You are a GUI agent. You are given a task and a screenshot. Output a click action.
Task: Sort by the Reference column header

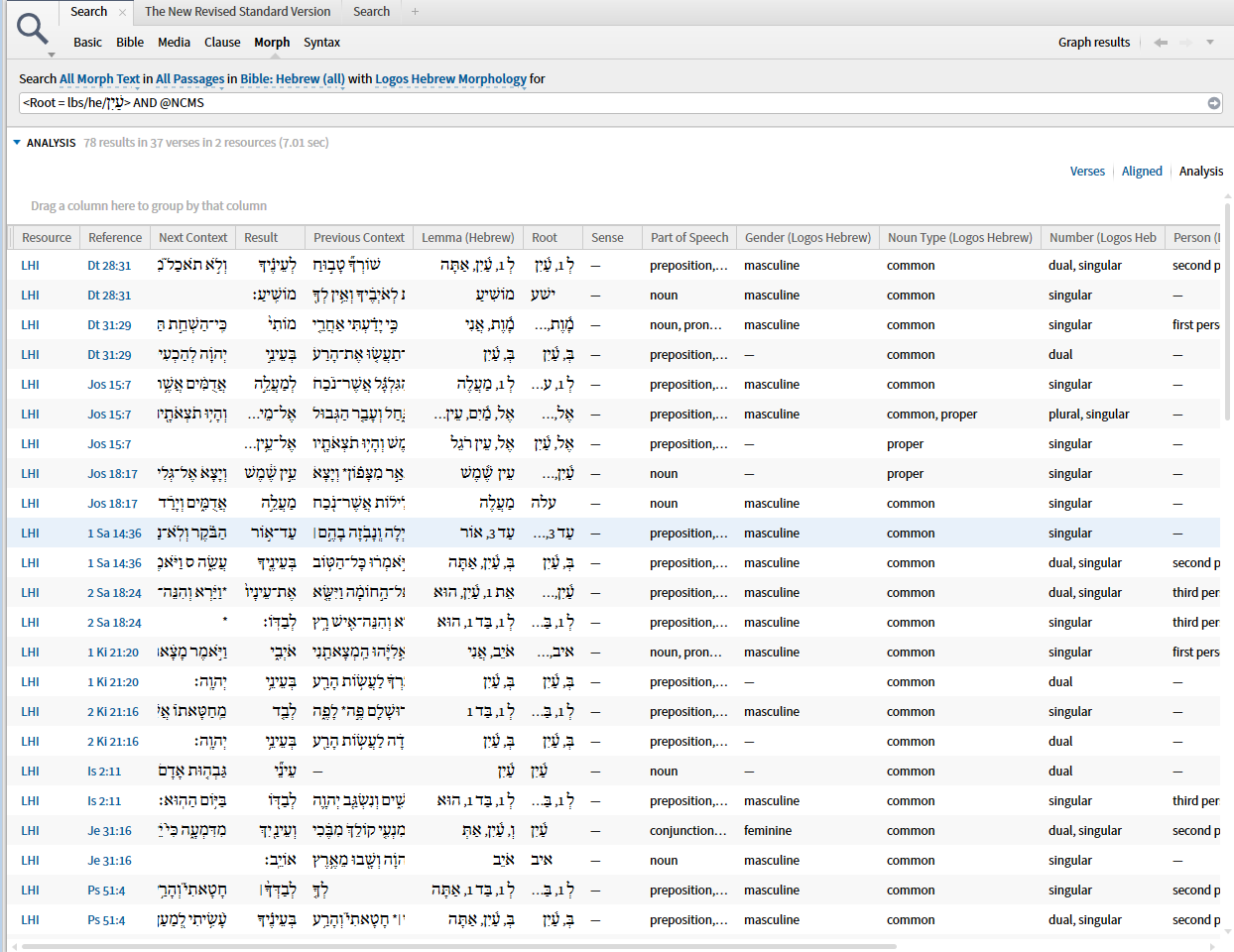pos(115,238)
